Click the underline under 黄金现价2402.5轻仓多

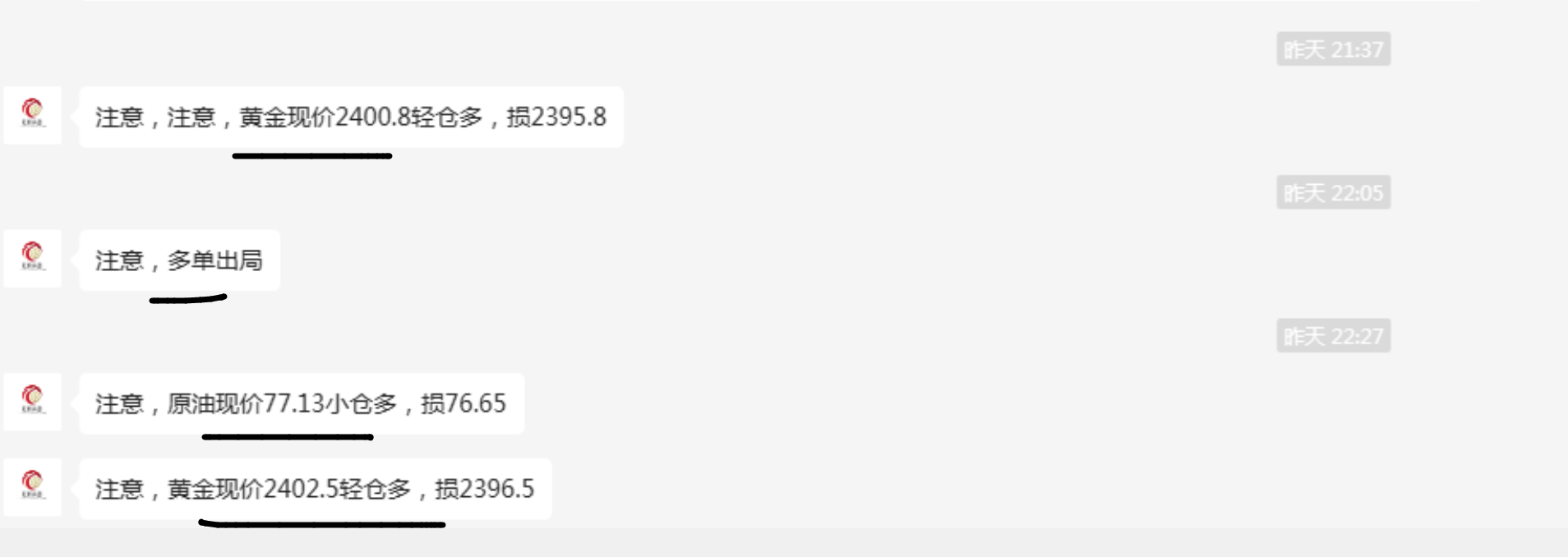tap(322, 523)
